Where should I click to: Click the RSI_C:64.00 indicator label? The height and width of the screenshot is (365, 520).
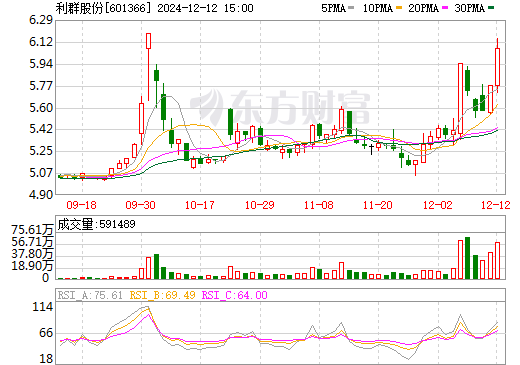(235, 295)
